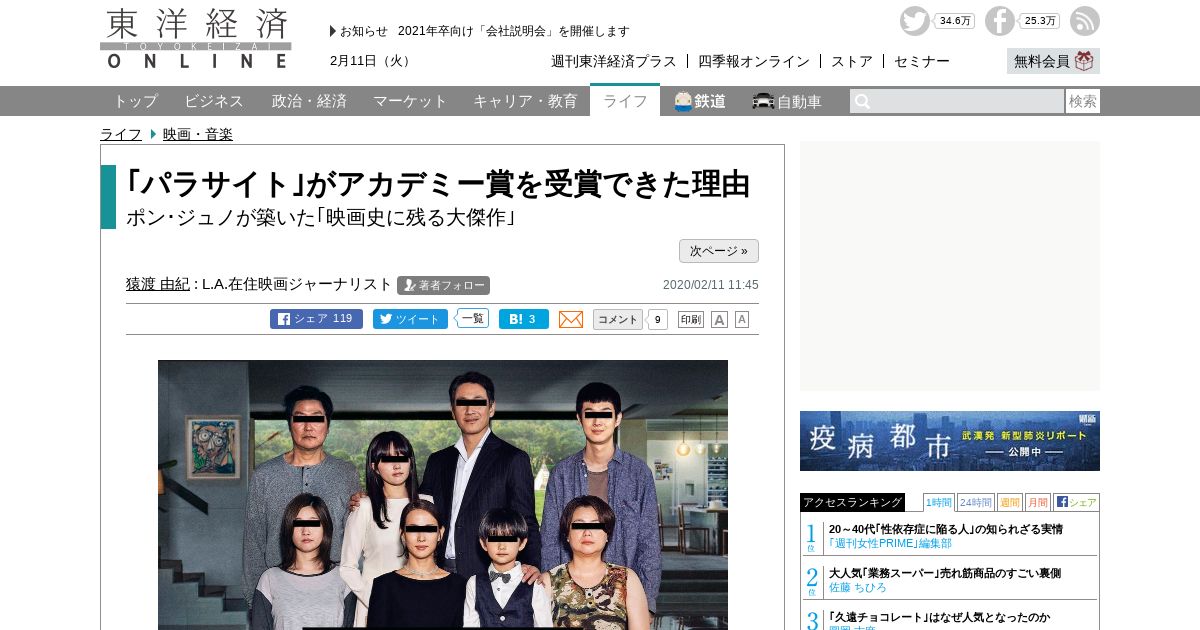Click the 映画・音楽 breadcrumb link
The image size is (1200, 630).
coord(198,134)
